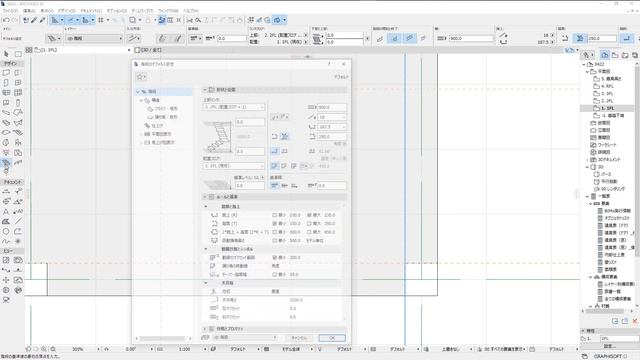Select the Dimension tool in toolbox
Viewport: 640px width, 360px height.
click(x=6, y=191)
